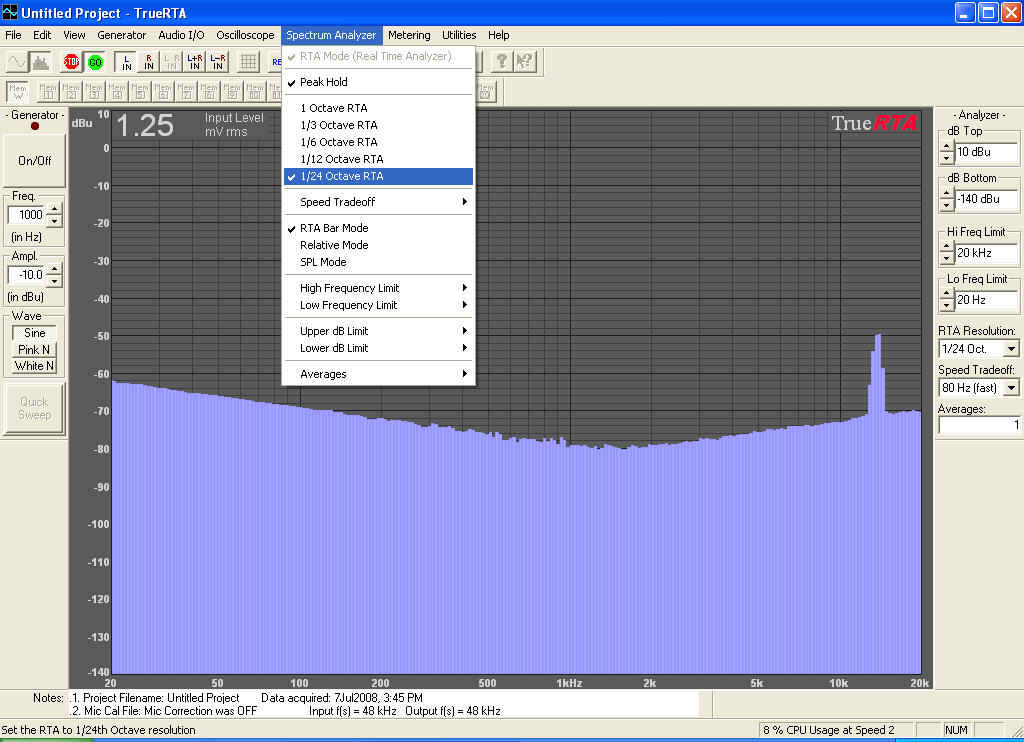Click the Mem 7 memory icon

[x=186, y=91]
